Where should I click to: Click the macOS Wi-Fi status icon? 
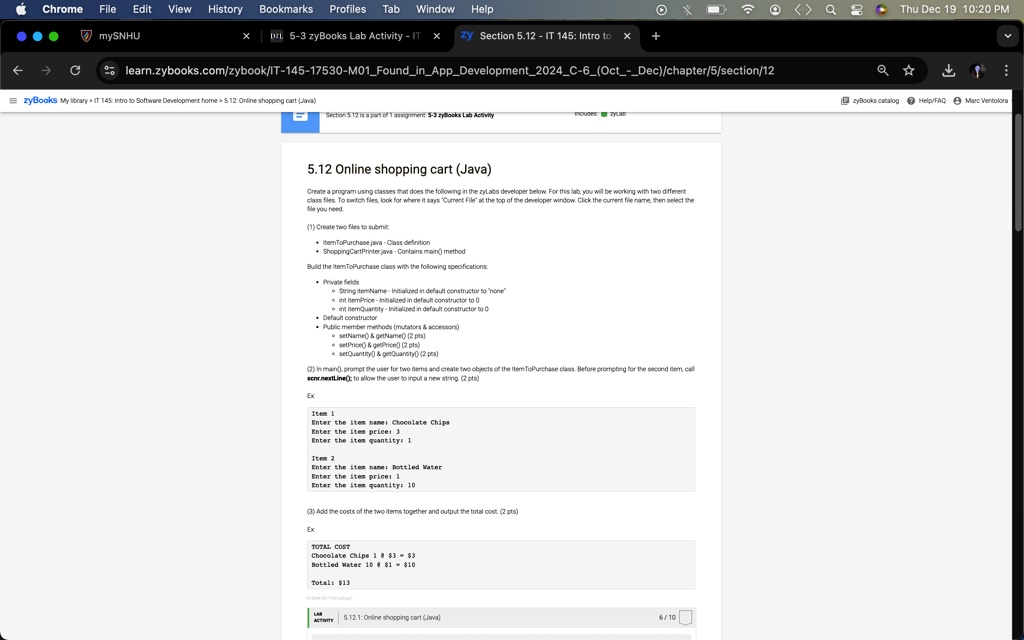747,9
